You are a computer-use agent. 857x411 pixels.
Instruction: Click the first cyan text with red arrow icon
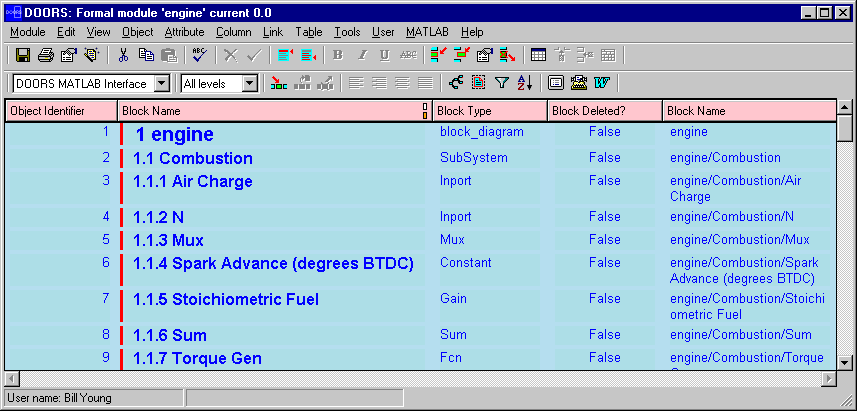click(285, 55)
